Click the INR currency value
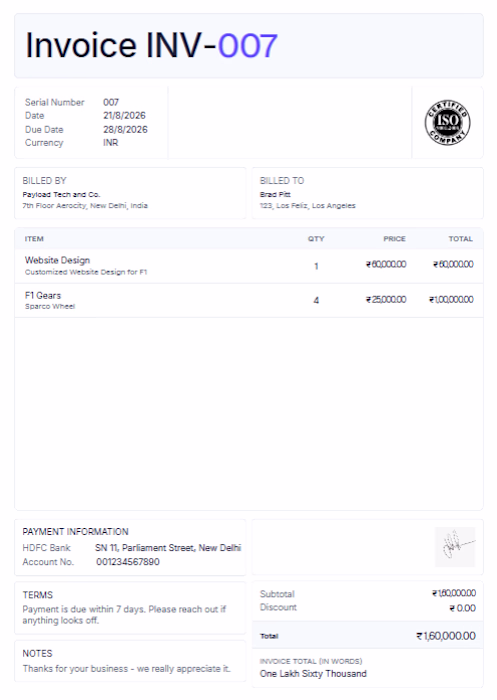 (110, 143)
